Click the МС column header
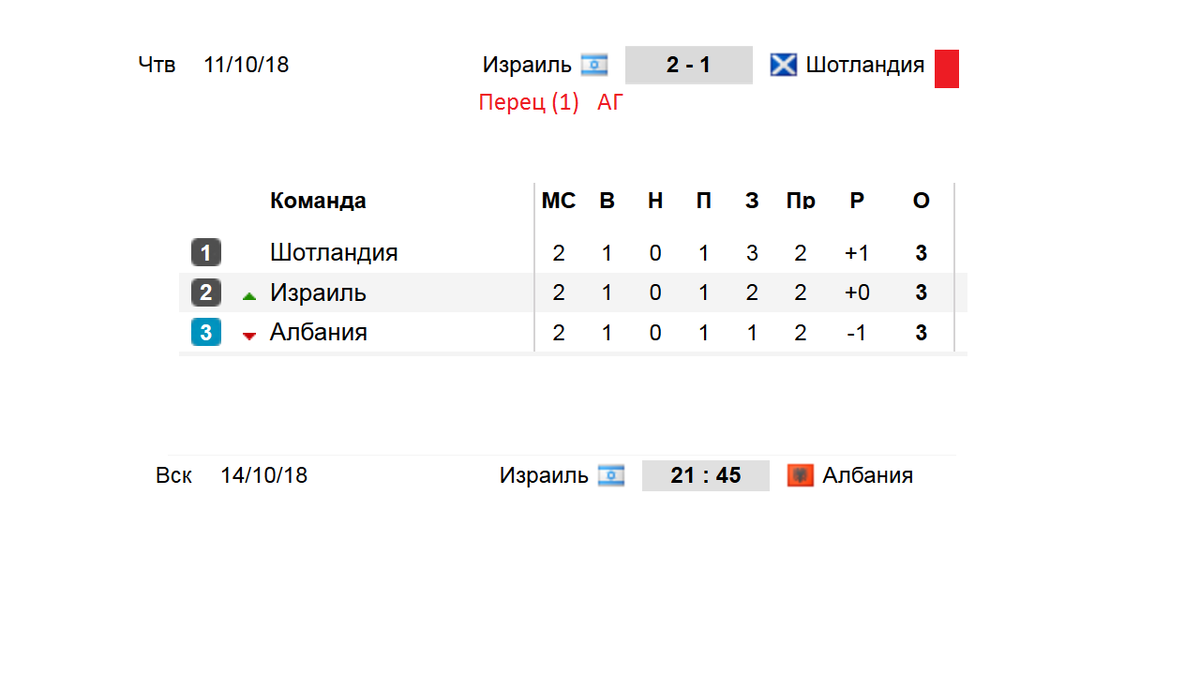This screenshot has width=1200, height=675. point(558,200)
